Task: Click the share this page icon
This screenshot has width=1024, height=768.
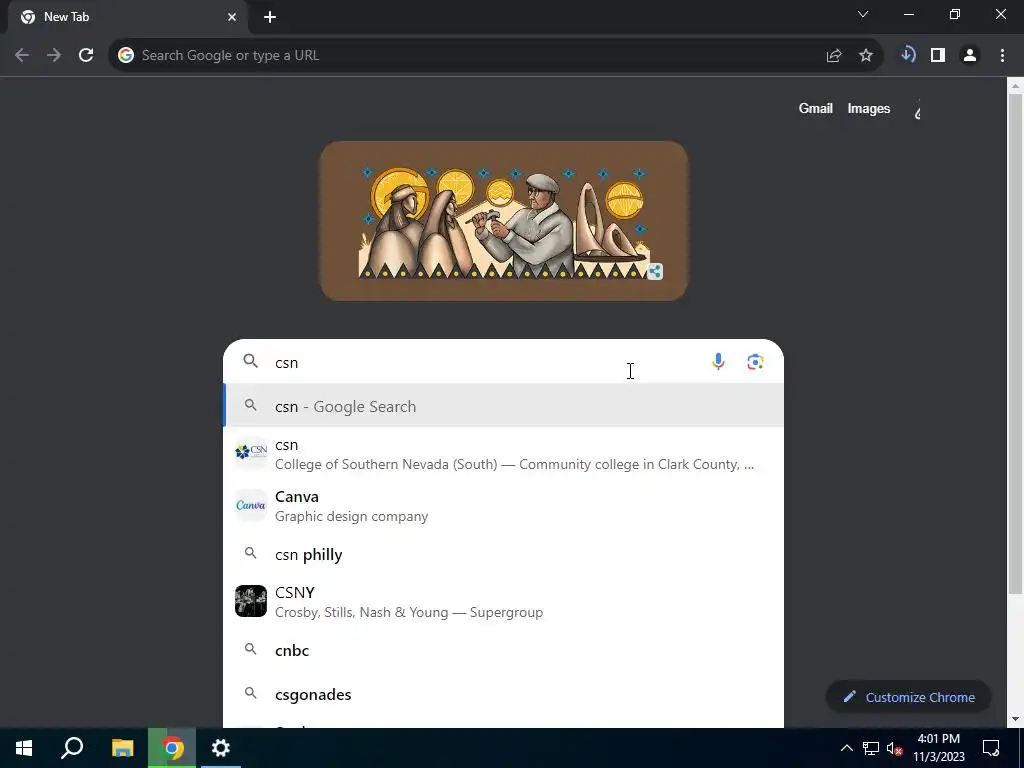Action: pyautogui.click(x=834, y=56)
